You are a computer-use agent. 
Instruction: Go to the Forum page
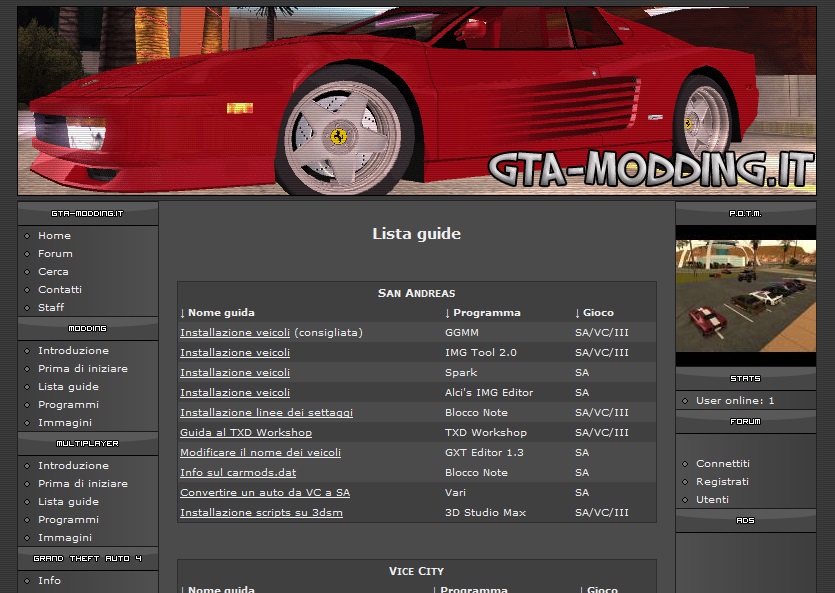[x=55, y=253]
